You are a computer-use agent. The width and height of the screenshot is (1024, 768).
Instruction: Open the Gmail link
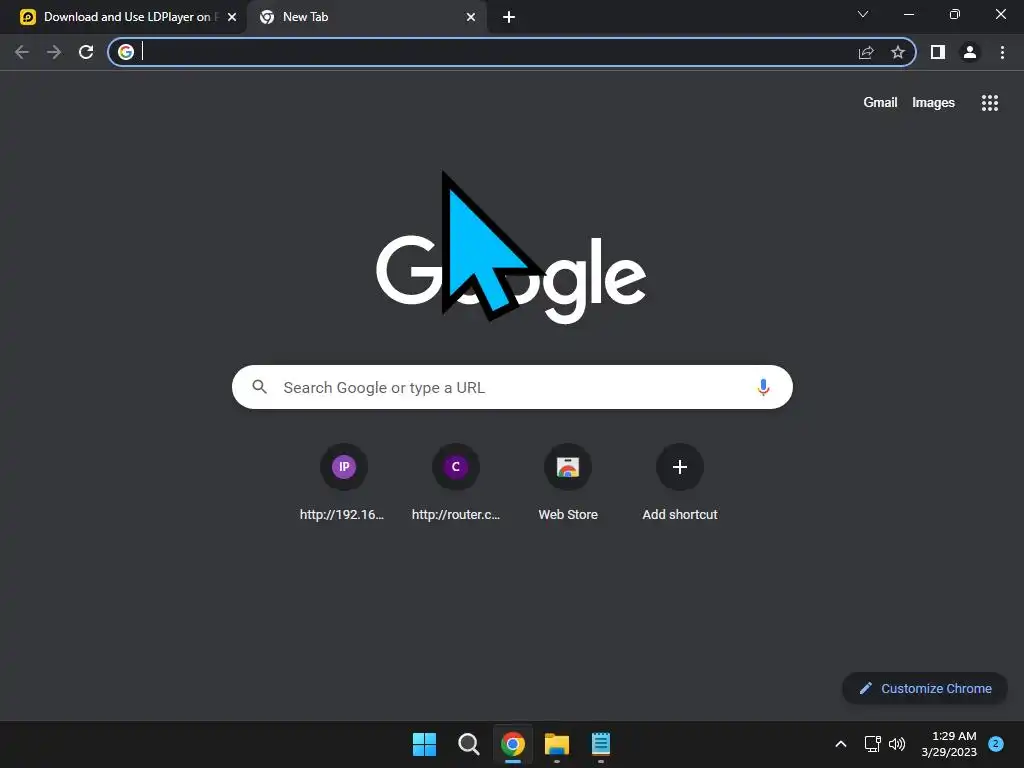click(x=880, y=103)
